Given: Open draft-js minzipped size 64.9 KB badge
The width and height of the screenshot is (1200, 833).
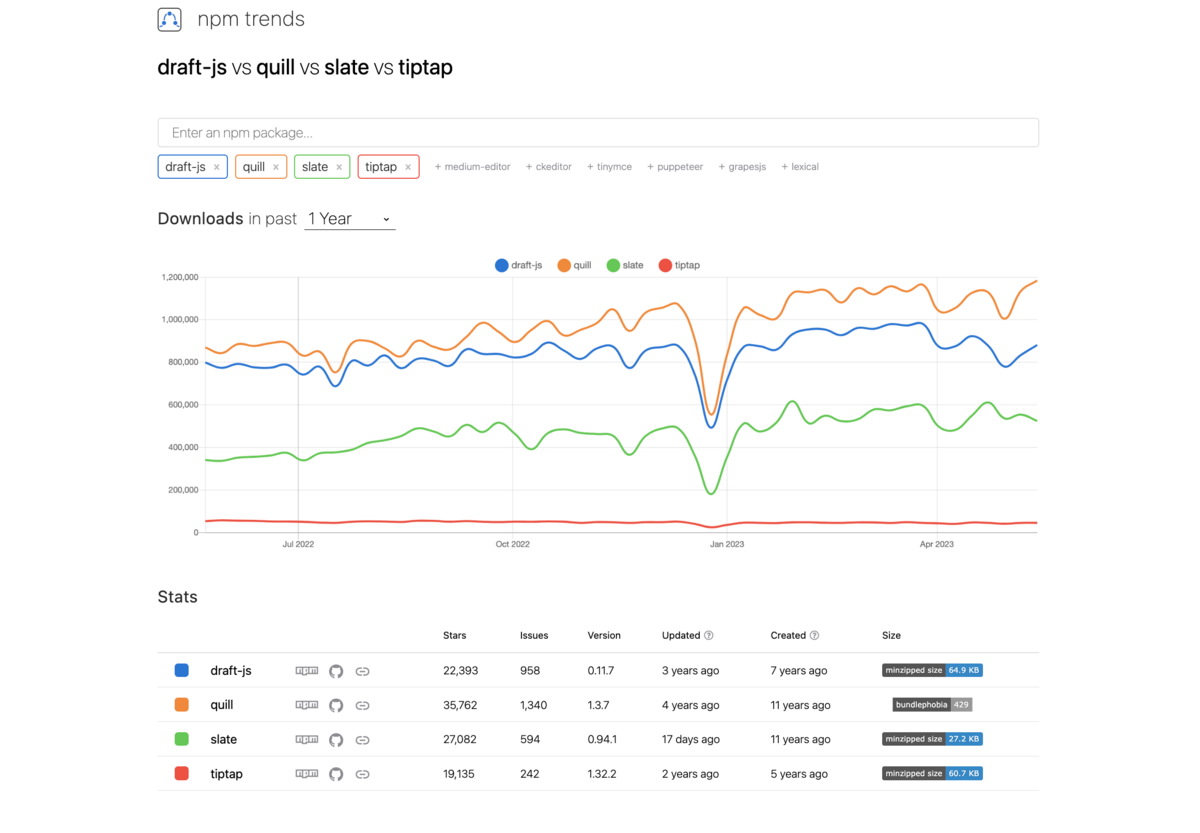Looking at the screenshot, I should click(x=932, y=670).
